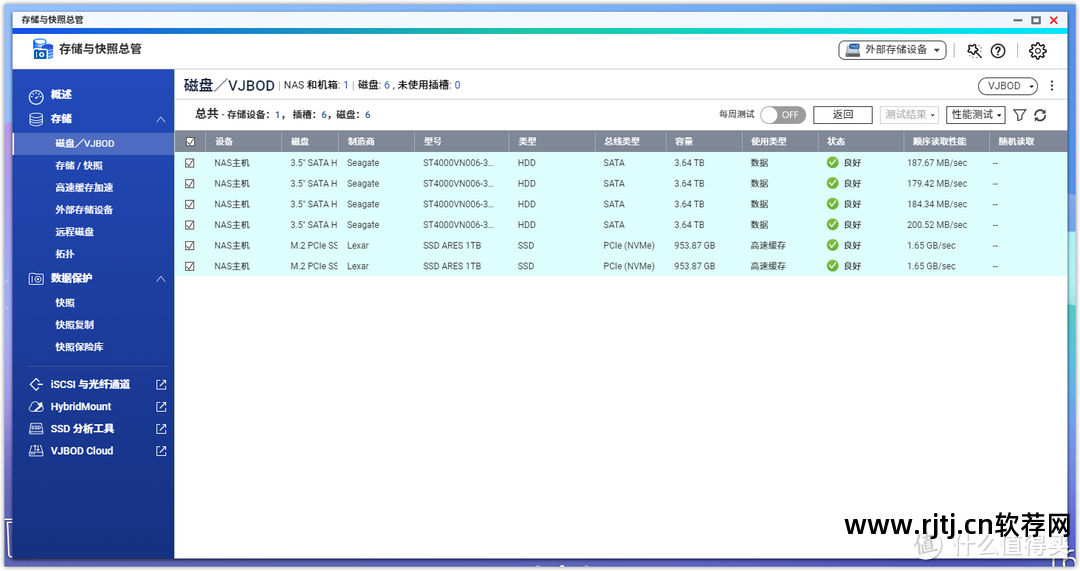Screen dimensions: 1080x571
Task: Open the 性能测试 dropdown
Action: (976, 115)
